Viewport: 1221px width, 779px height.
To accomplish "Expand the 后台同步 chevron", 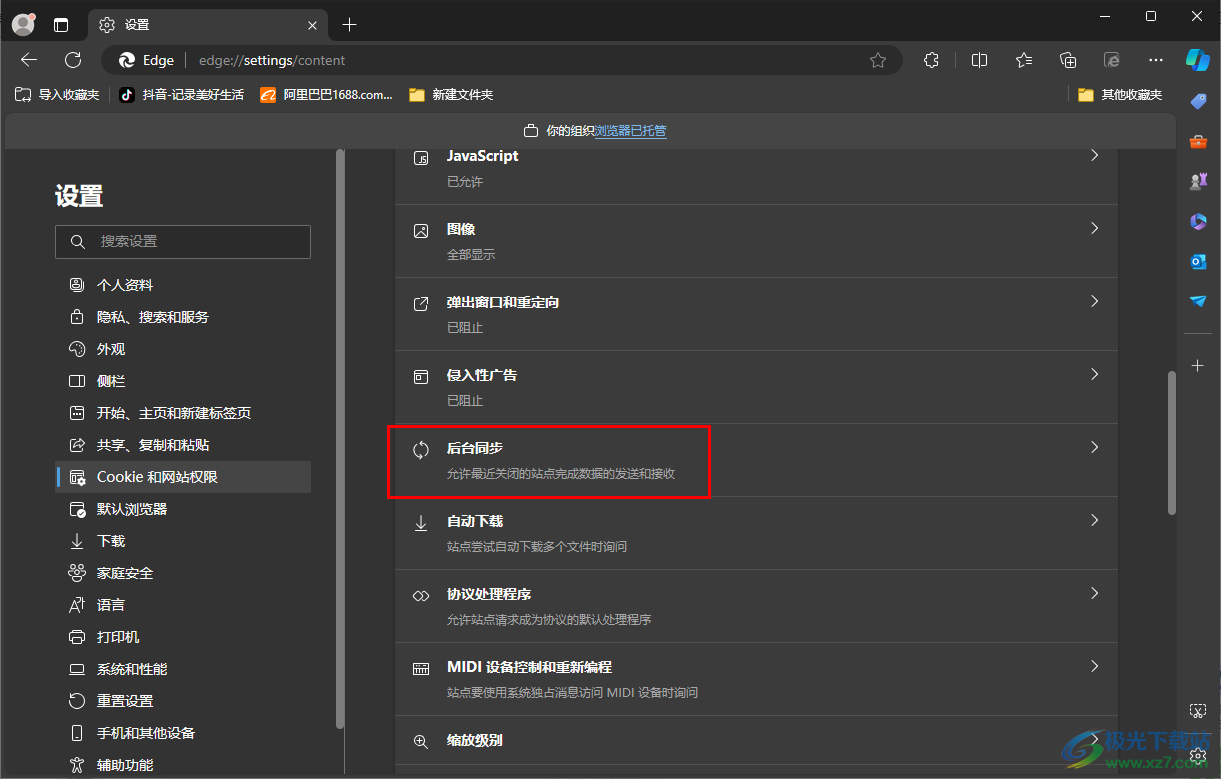I will (x=1094, y=448).
